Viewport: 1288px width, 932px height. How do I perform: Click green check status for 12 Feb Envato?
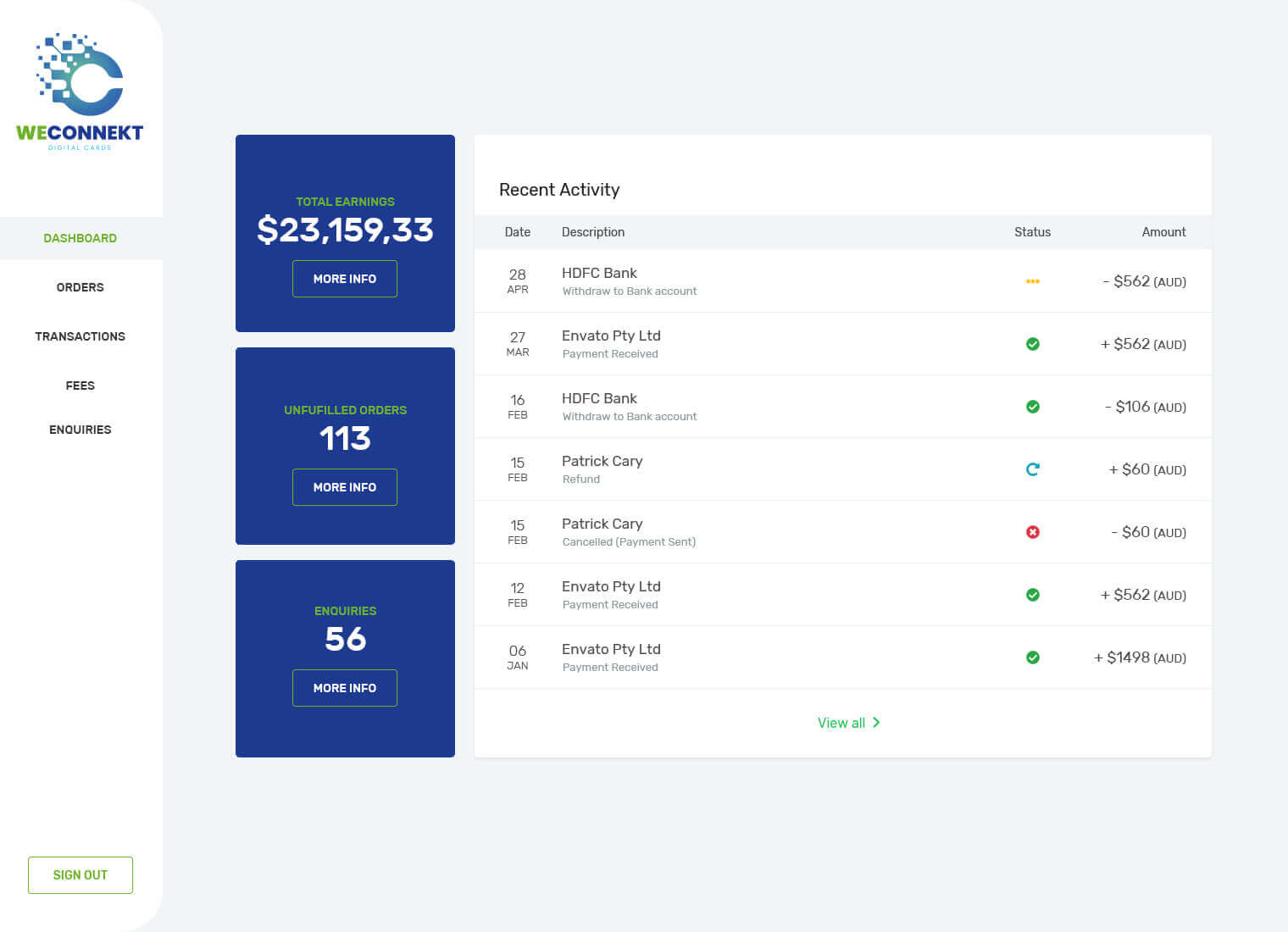click(x=1032, y=595)
